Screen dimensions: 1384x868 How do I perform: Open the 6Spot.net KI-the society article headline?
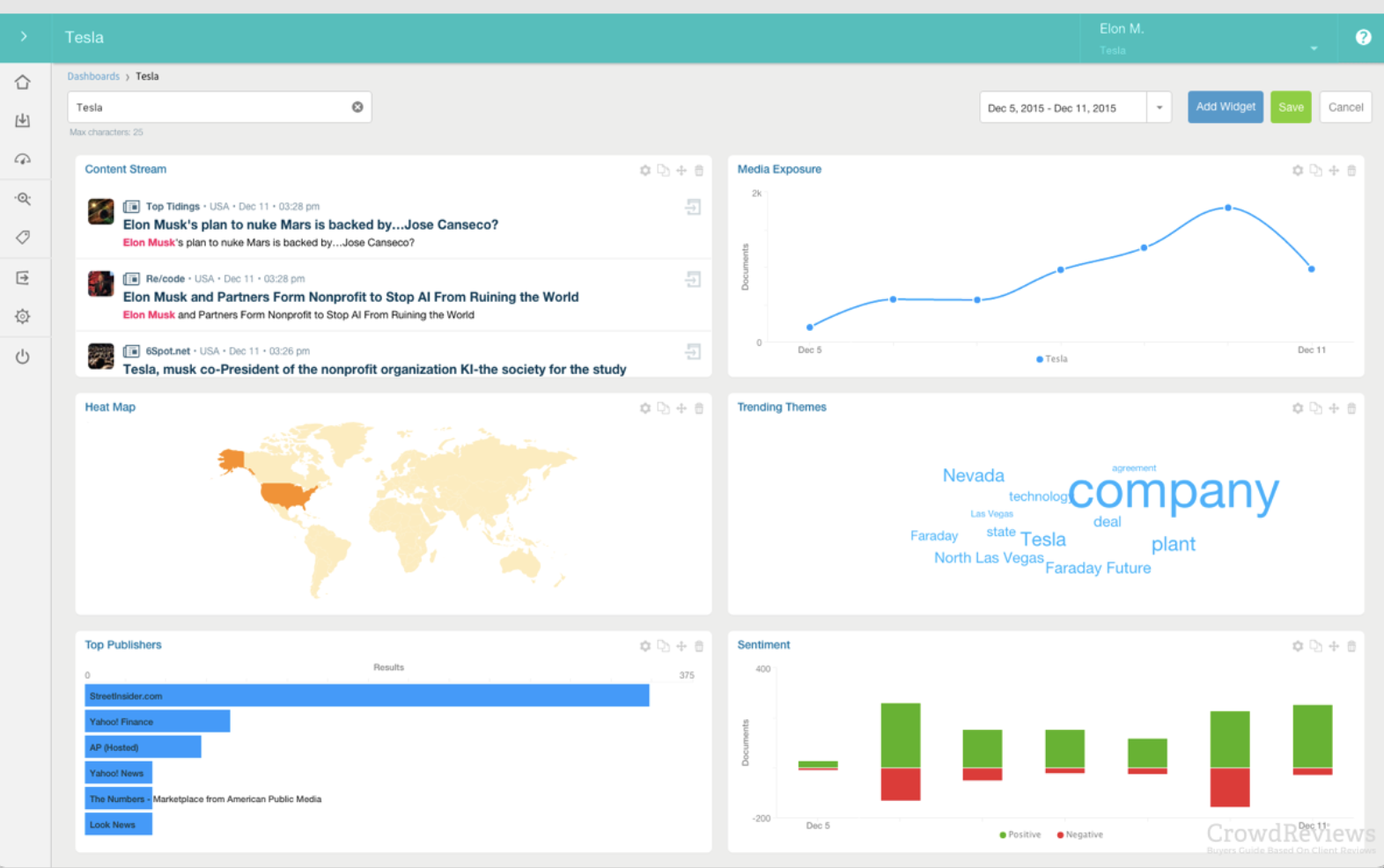[x=375, y=369]
